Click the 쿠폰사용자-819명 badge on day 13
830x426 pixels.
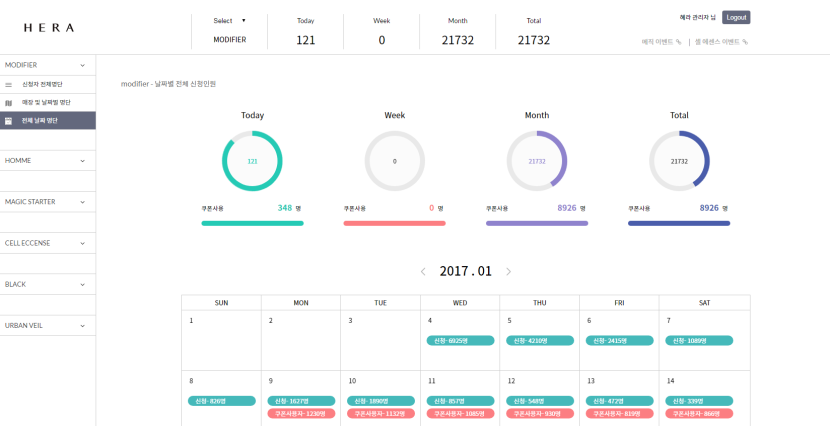[619, 413]
